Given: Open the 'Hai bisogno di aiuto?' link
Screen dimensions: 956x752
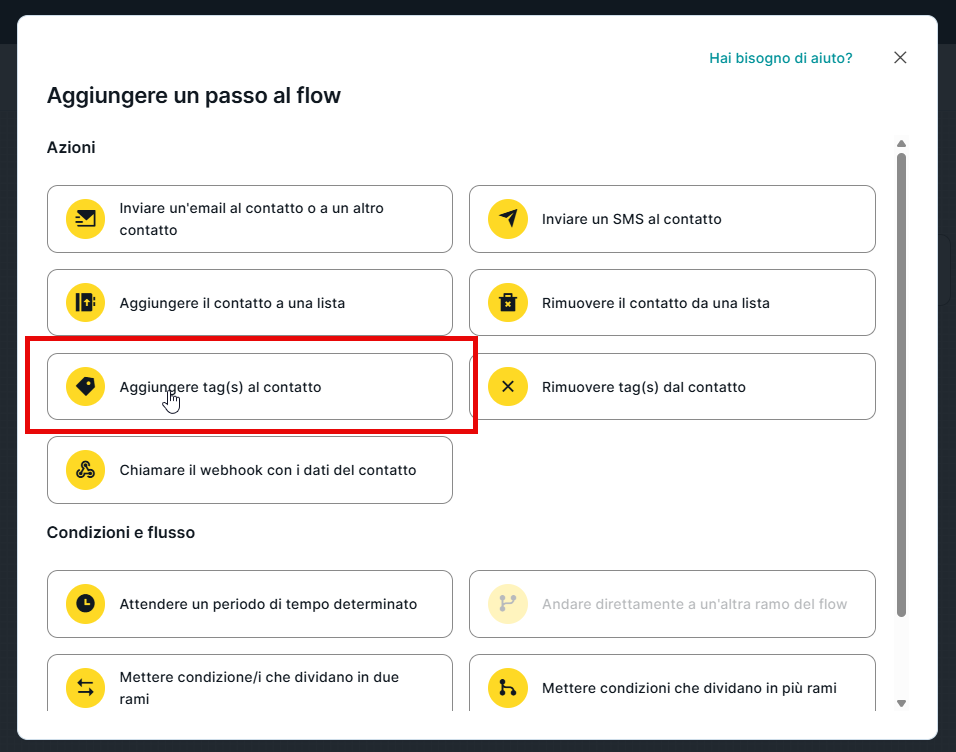Looking at the screenshot, I should (x=780, y=58).
